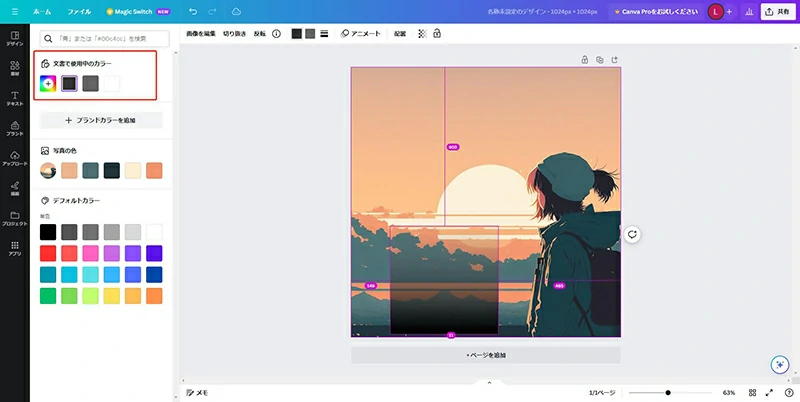This screenshot has width=800, height=402.
Task: Open the transparency checkerboard icon
Action: [x=422, y=34]
